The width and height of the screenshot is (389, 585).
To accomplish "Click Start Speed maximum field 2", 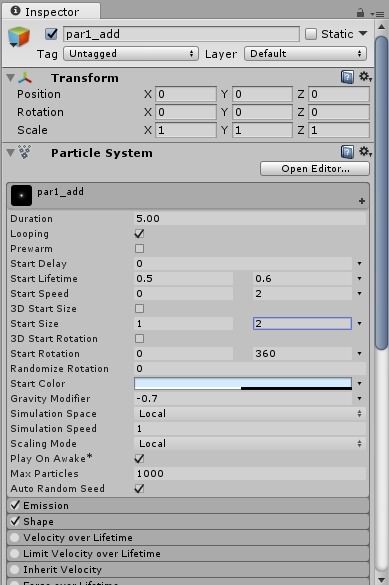I will pos(302,293).
